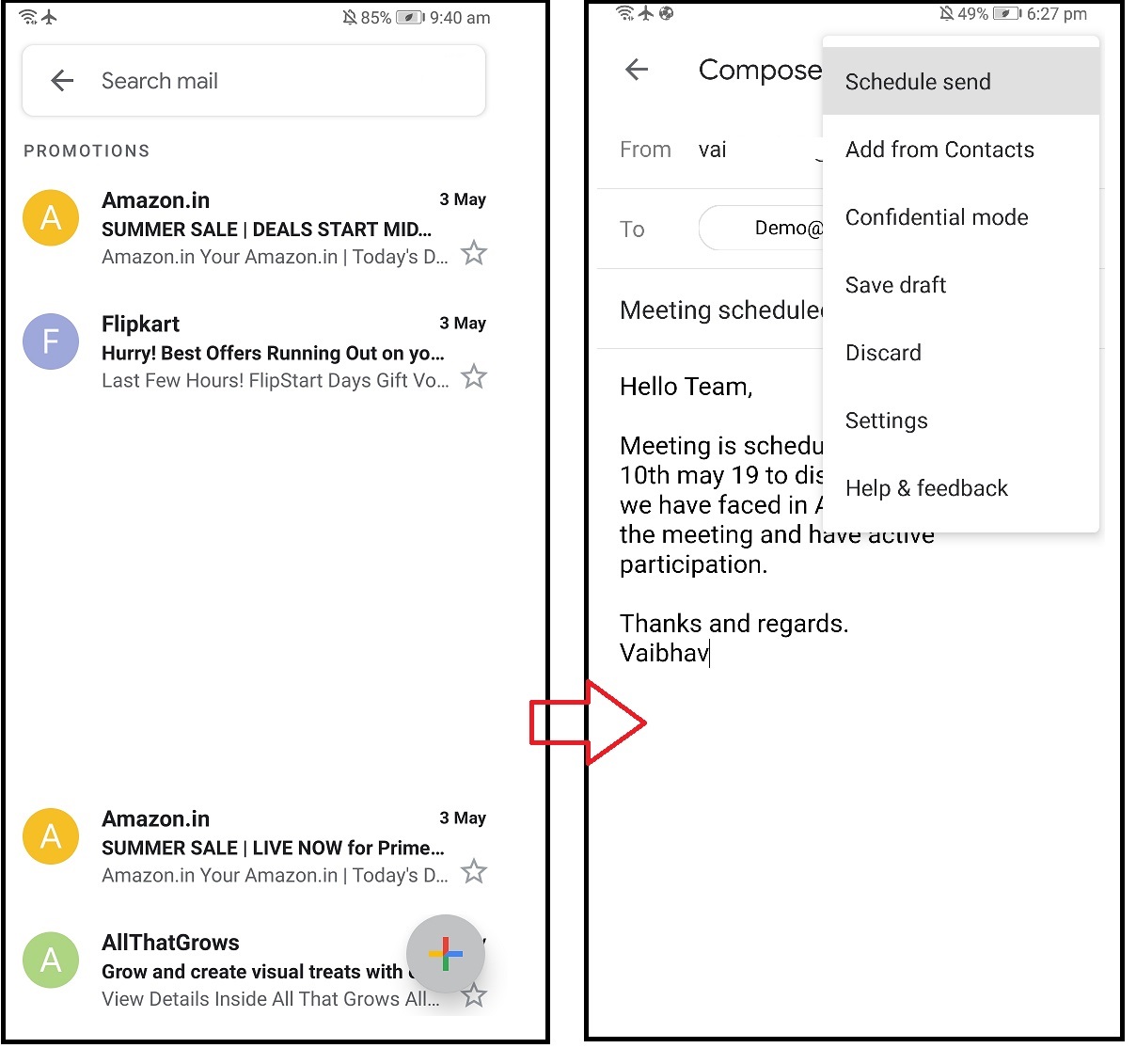Tap Save draft
The width and height of the screenshot is (1136, 1064).
point(894,285)
